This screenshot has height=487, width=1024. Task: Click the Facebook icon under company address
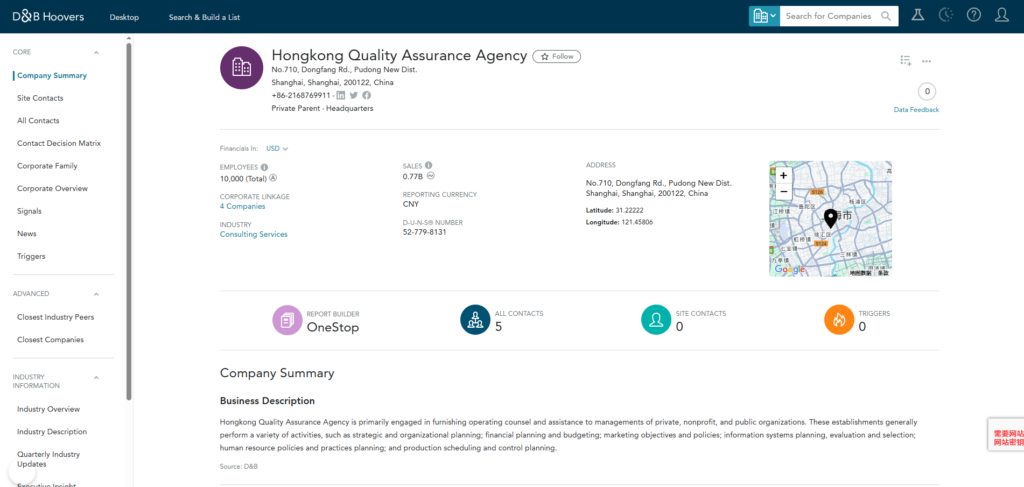click(x=366, y=95)
